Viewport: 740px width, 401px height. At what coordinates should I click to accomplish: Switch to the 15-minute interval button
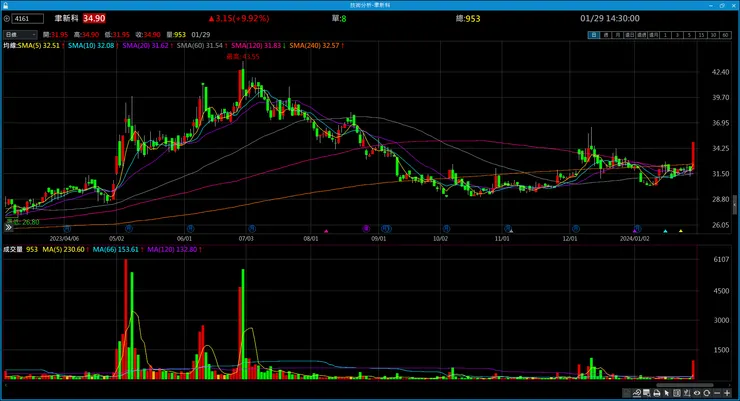(x=701, y=35)
